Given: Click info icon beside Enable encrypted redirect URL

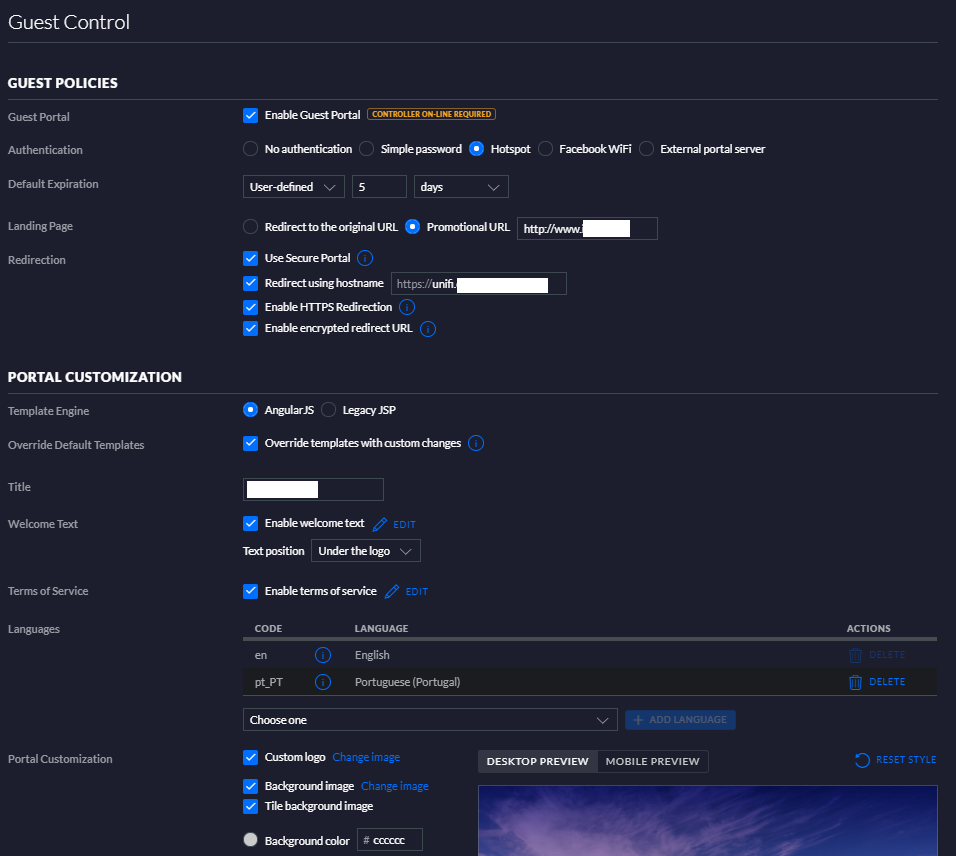Looking at the screenshot, I should pyautogui.click(x=428, y=329).
